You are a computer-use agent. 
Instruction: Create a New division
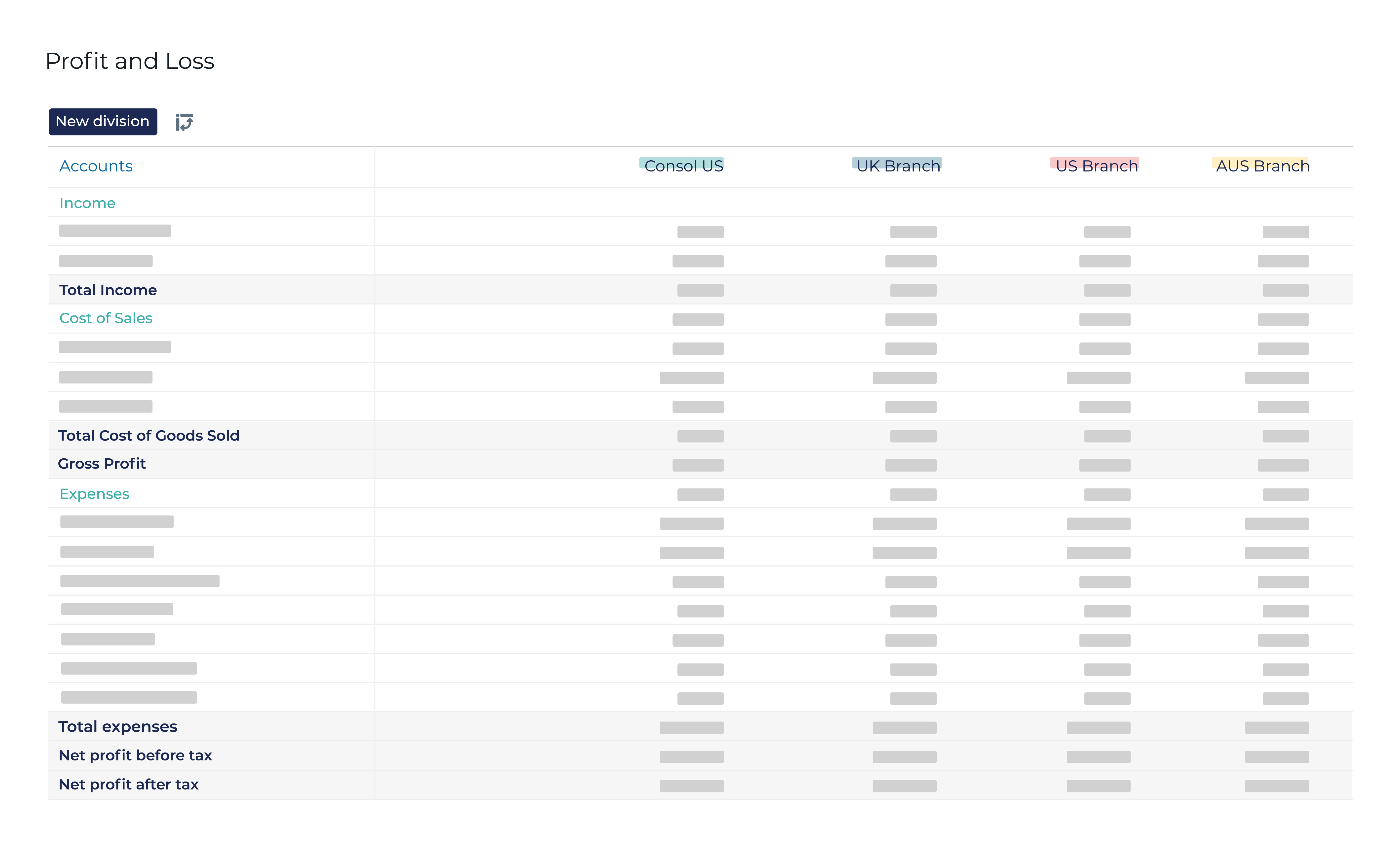(102, 121)
